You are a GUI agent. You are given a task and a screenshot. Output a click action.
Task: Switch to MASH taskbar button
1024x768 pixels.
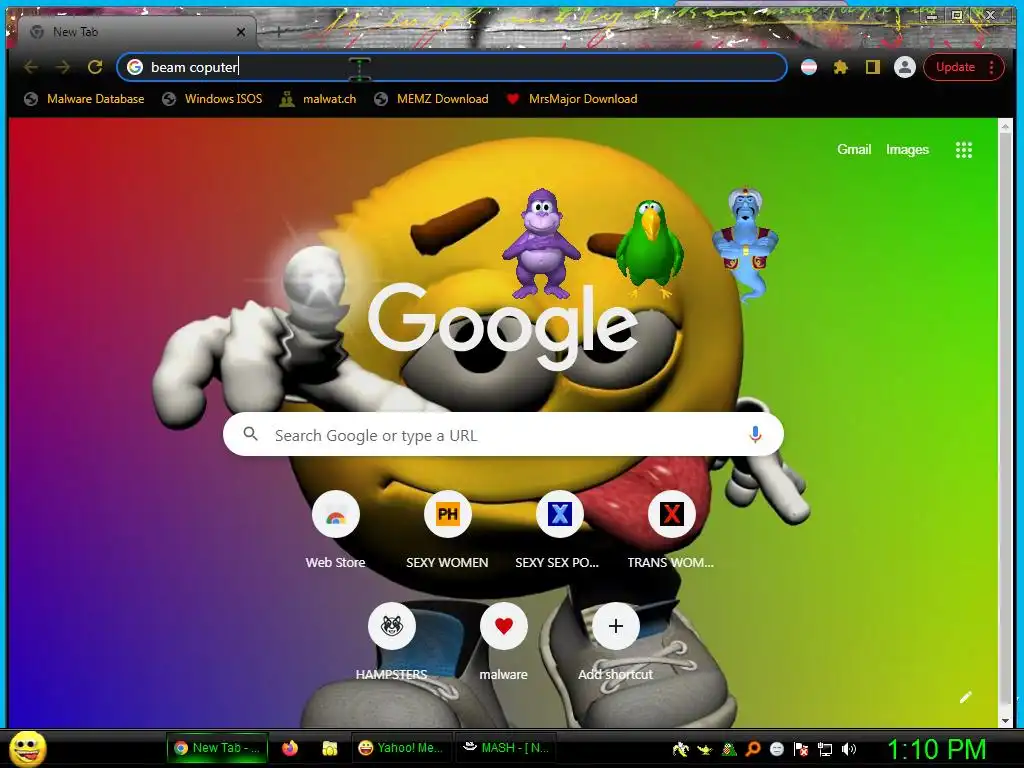tap(505, 748)
